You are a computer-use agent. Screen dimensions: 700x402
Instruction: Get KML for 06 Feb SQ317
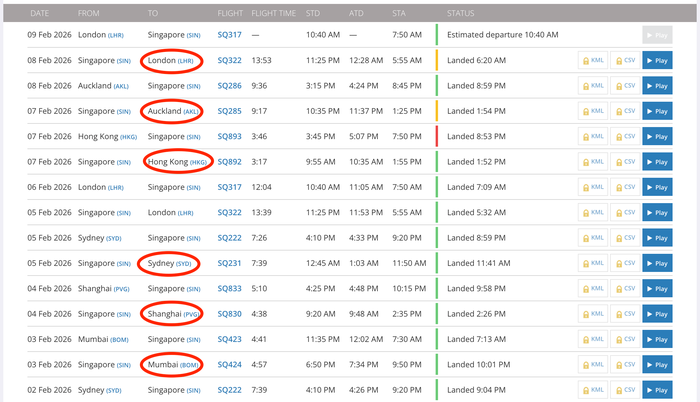593,187
